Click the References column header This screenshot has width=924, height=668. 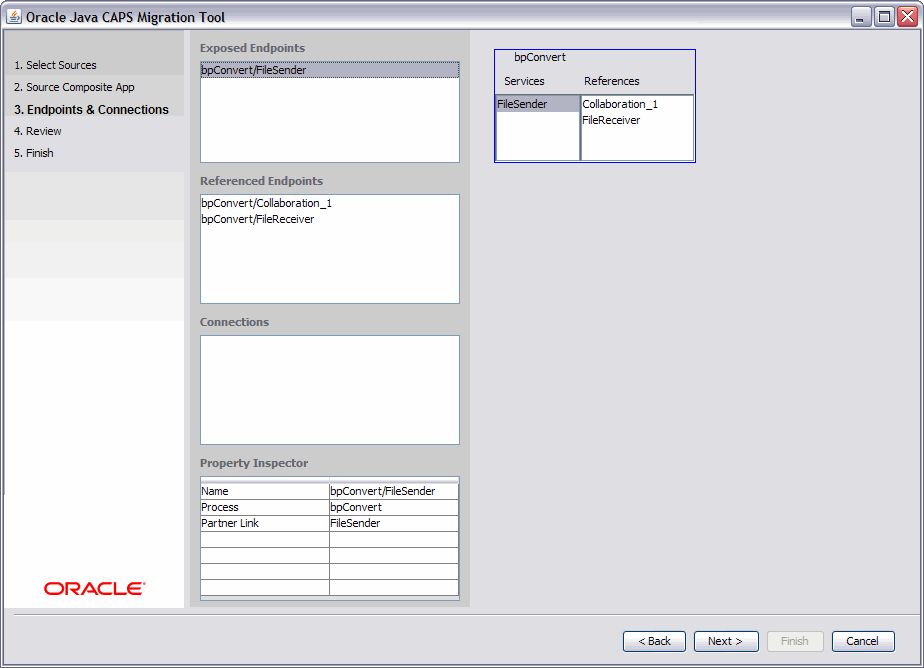point(612,81)
